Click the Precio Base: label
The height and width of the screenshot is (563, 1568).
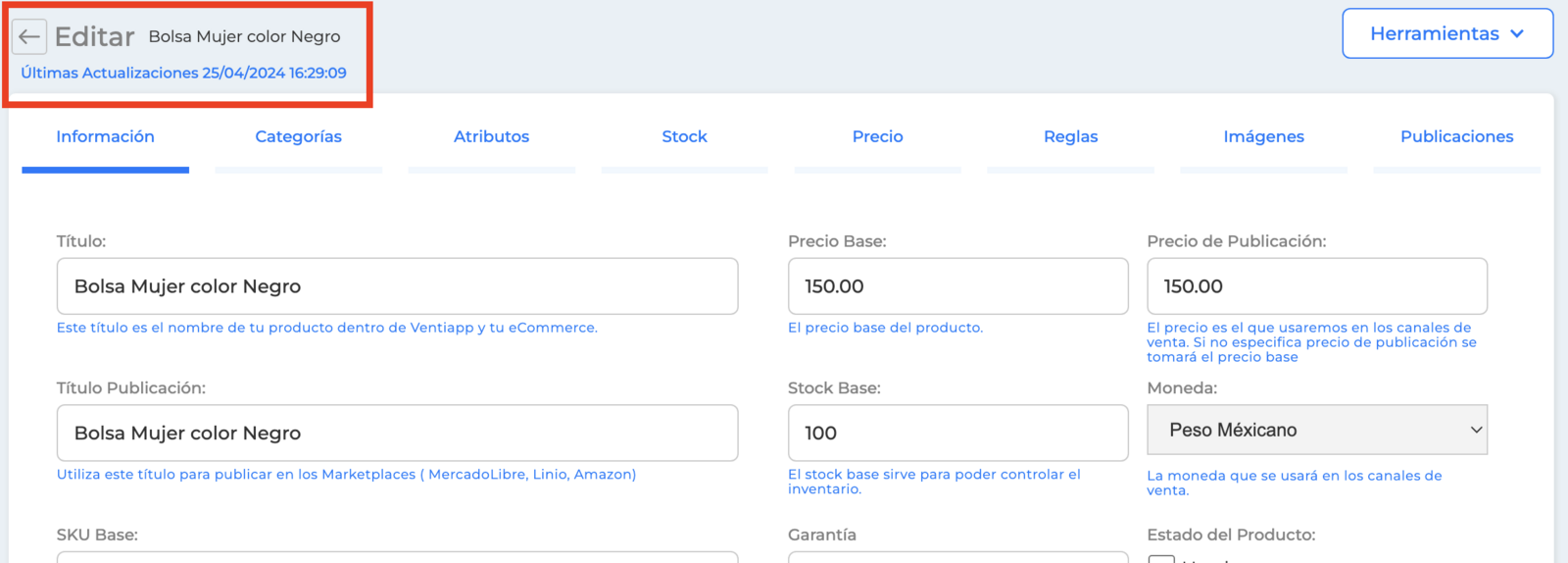[x=837, y=241]
